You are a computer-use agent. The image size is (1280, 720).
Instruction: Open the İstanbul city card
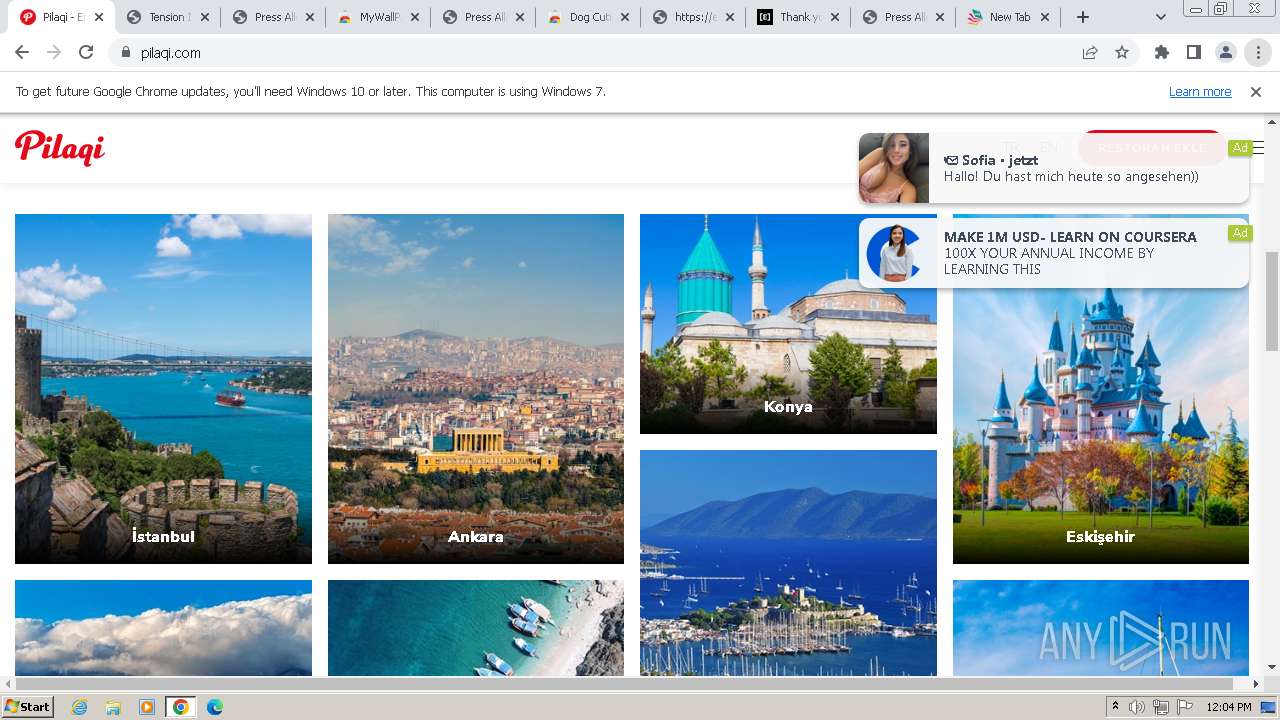click(163, 389)
